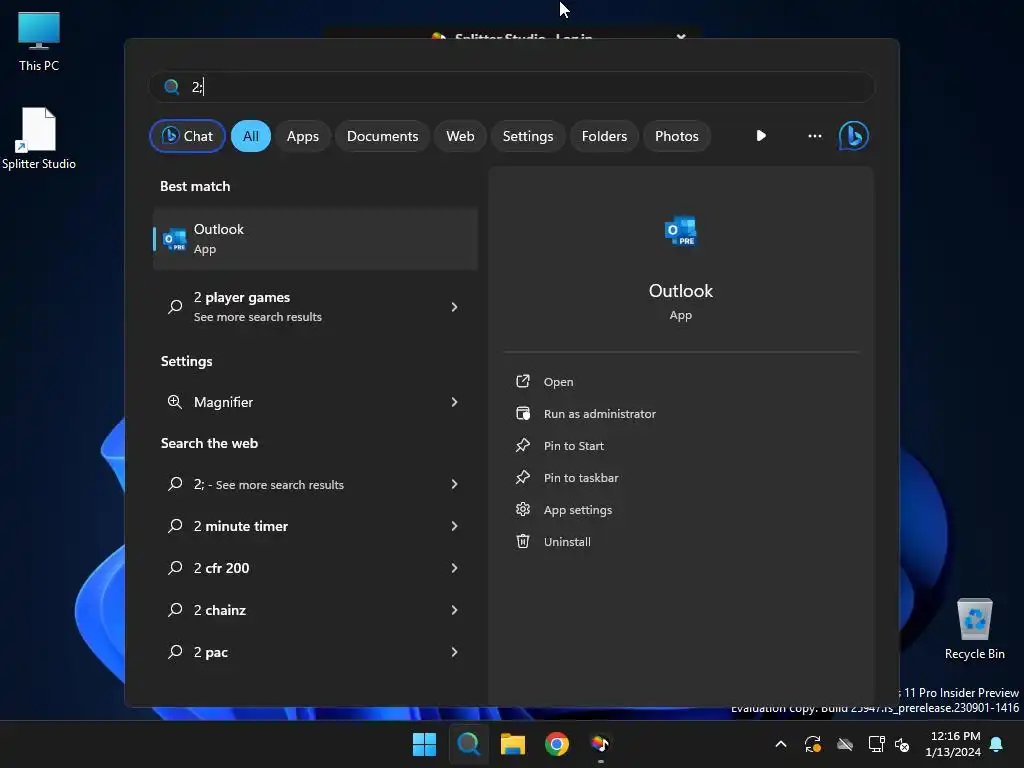
Task: Open the three-dot options menu
Action: pos(814,136)
